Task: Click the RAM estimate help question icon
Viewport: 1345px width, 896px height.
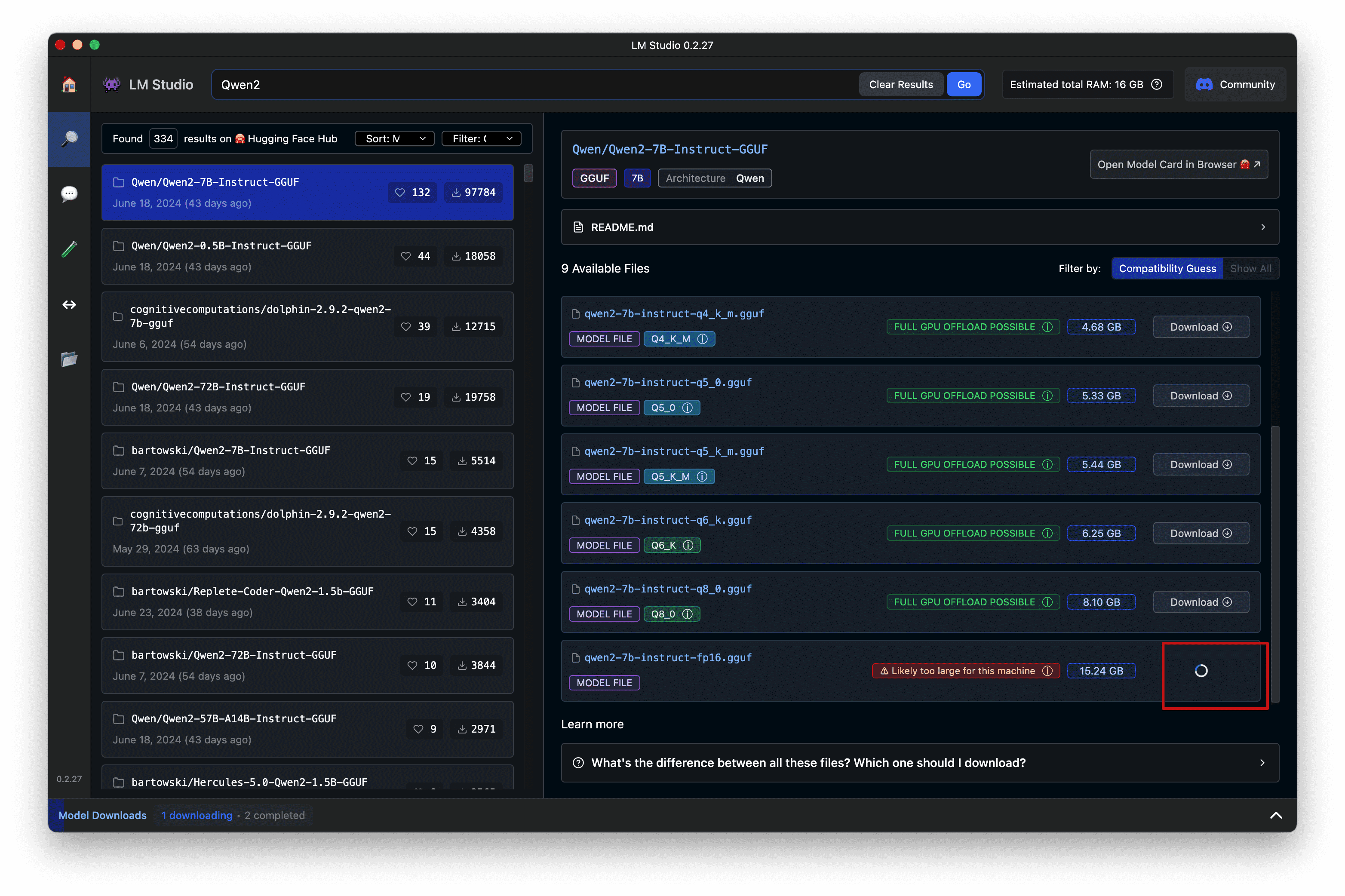Action: click(x=1157, y=85)
